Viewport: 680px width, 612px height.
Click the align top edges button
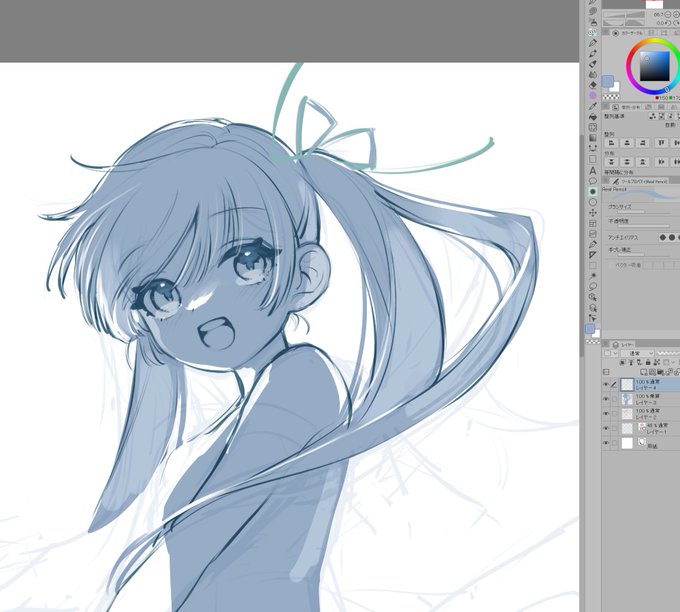[661, 143]
